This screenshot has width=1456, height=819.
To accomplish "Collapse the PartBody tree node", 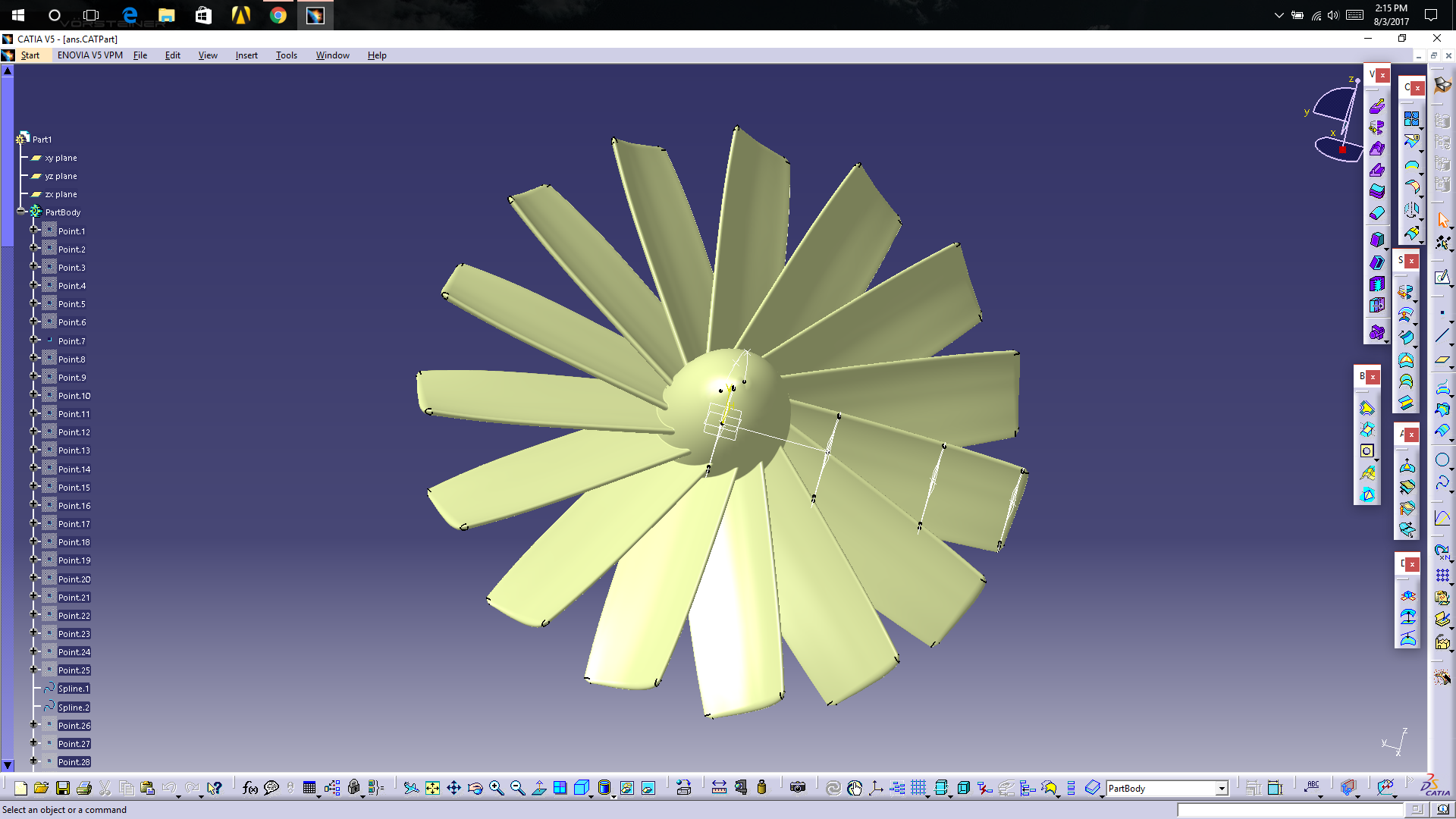I will tap(21, 212).
